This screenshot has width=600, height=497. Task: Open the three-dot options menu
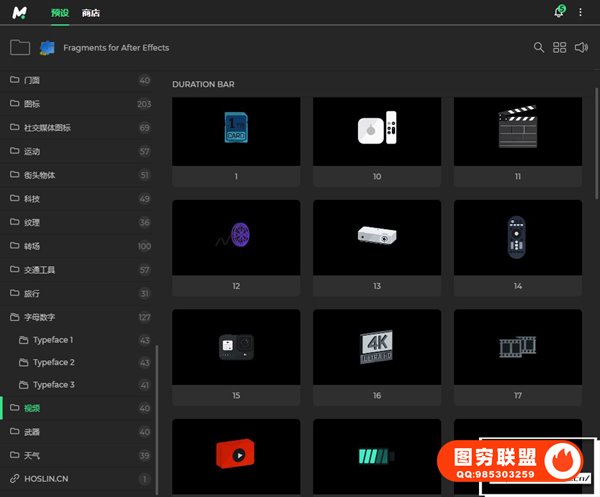click(x=580, y=13)
